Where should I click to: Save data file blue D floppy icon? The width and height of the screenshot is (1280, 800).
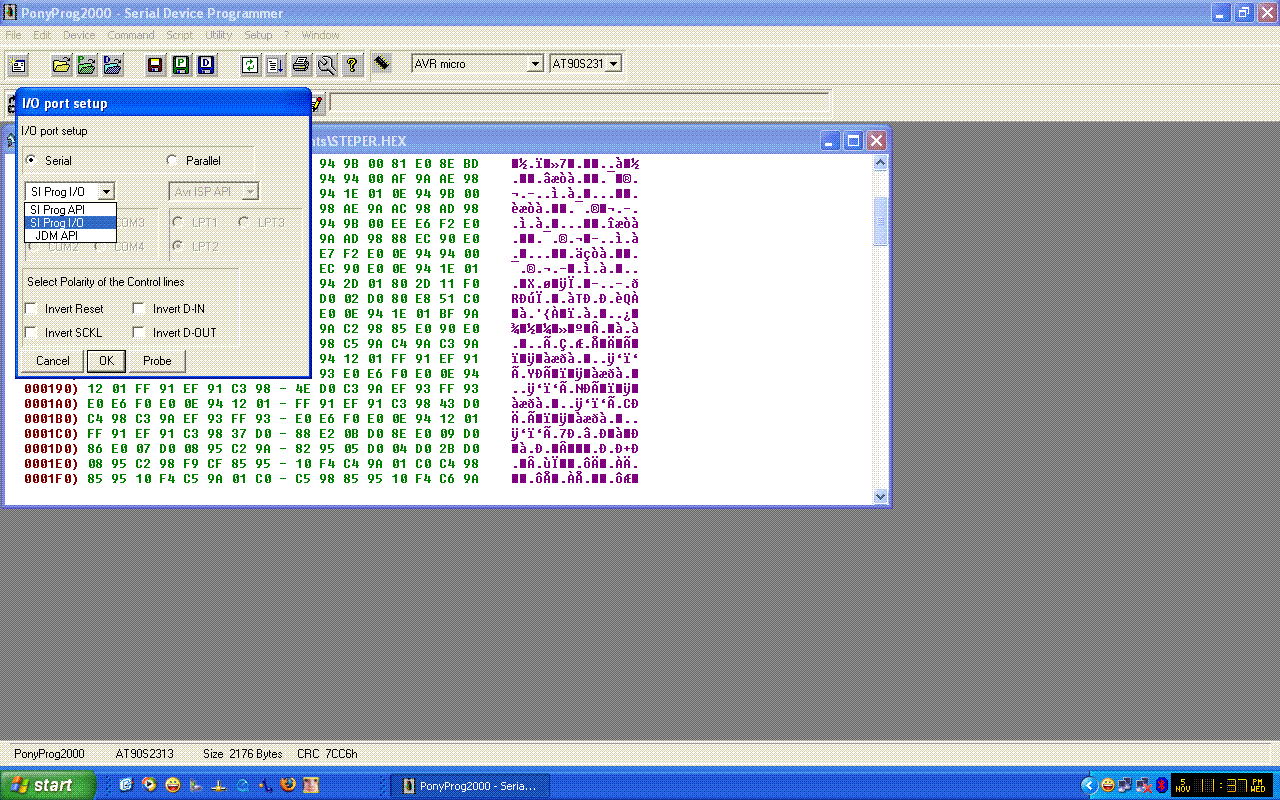pyautogui.click(x=206, y=65)
